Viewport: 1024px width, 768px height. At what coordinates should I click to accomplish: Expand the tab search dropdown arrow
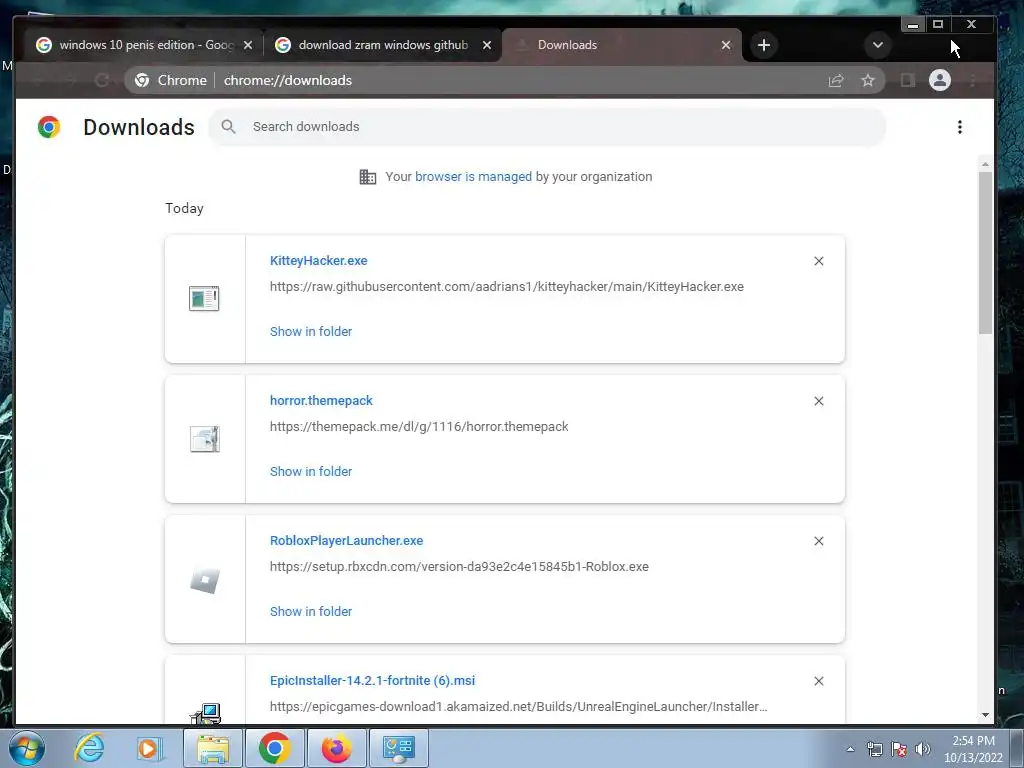(x=878, y=45)
